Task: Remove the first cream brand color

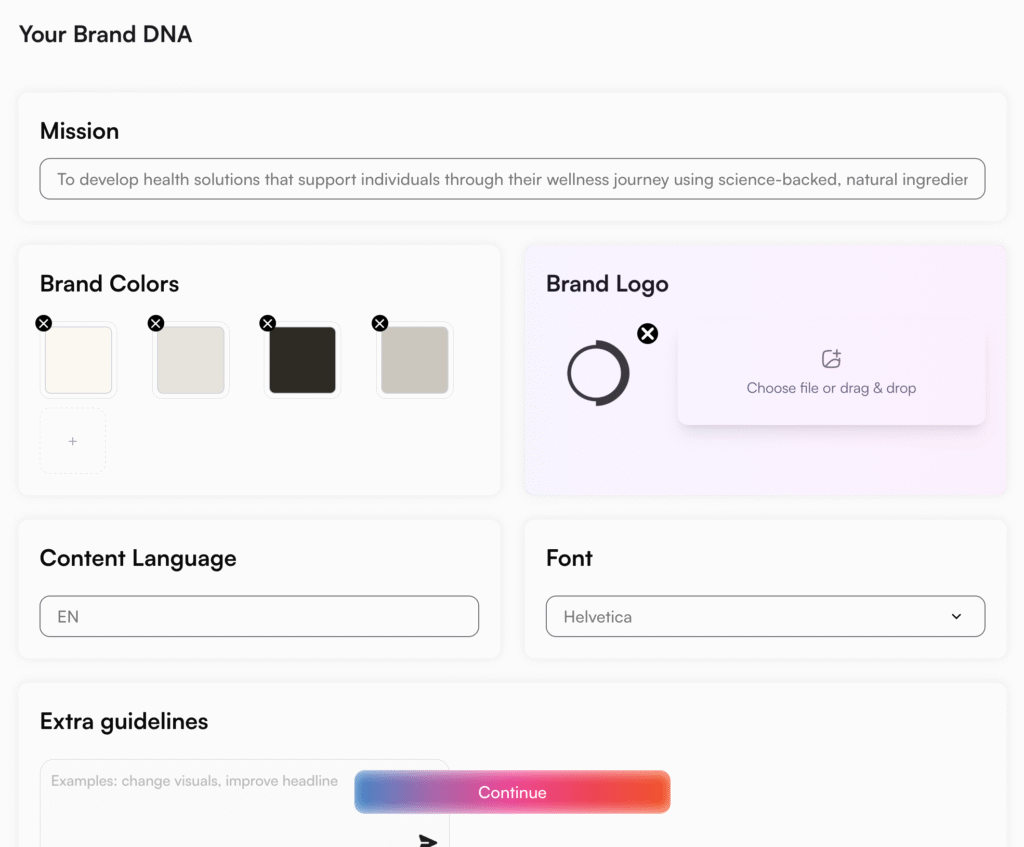Action: [x=43, y=323]
